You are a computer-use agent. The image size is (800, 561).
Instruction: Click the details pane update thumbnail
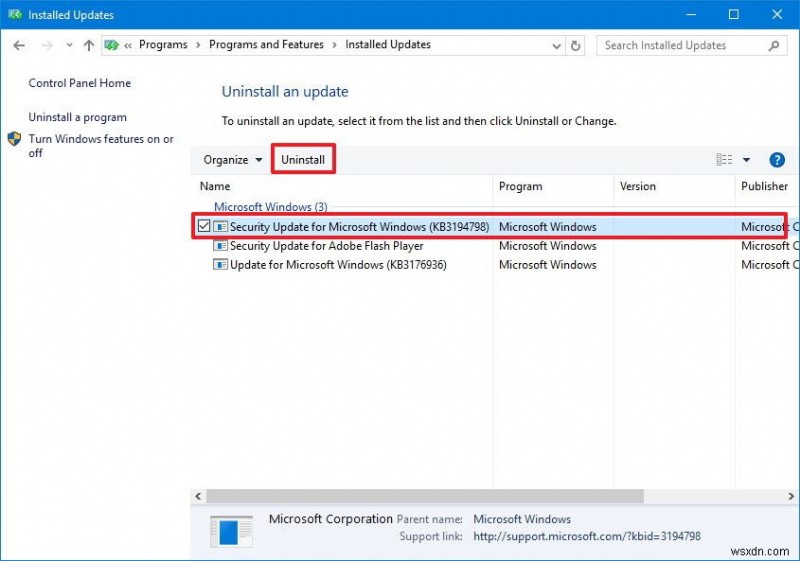coord(232,531)
